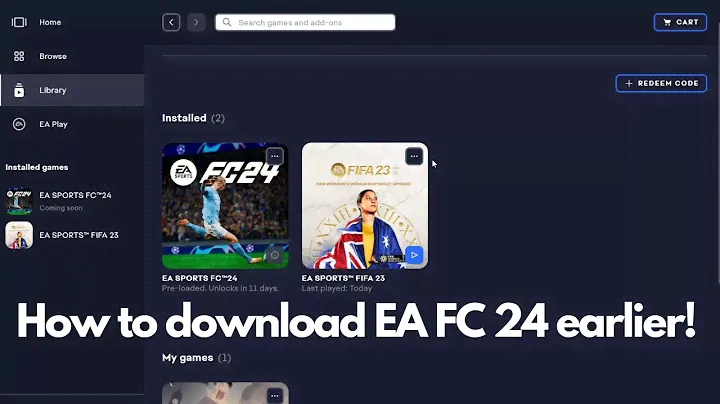
Task: Click the info icon on FC 24 cover
Action: (x=275, y=255)
